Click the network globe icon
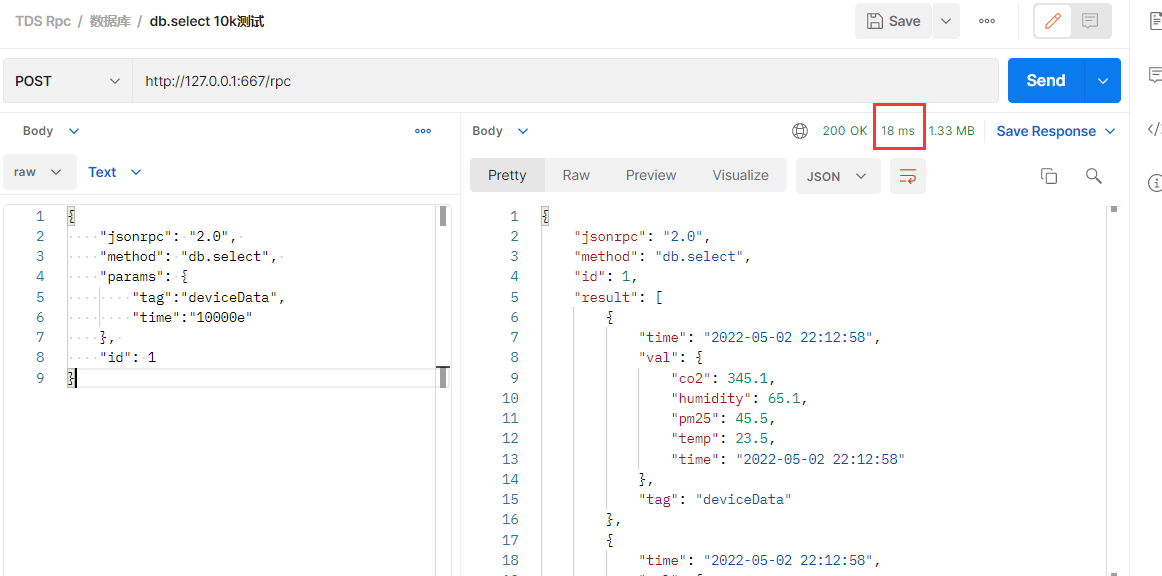Viewport: 1162px width, 576px height. click(800, 131)
